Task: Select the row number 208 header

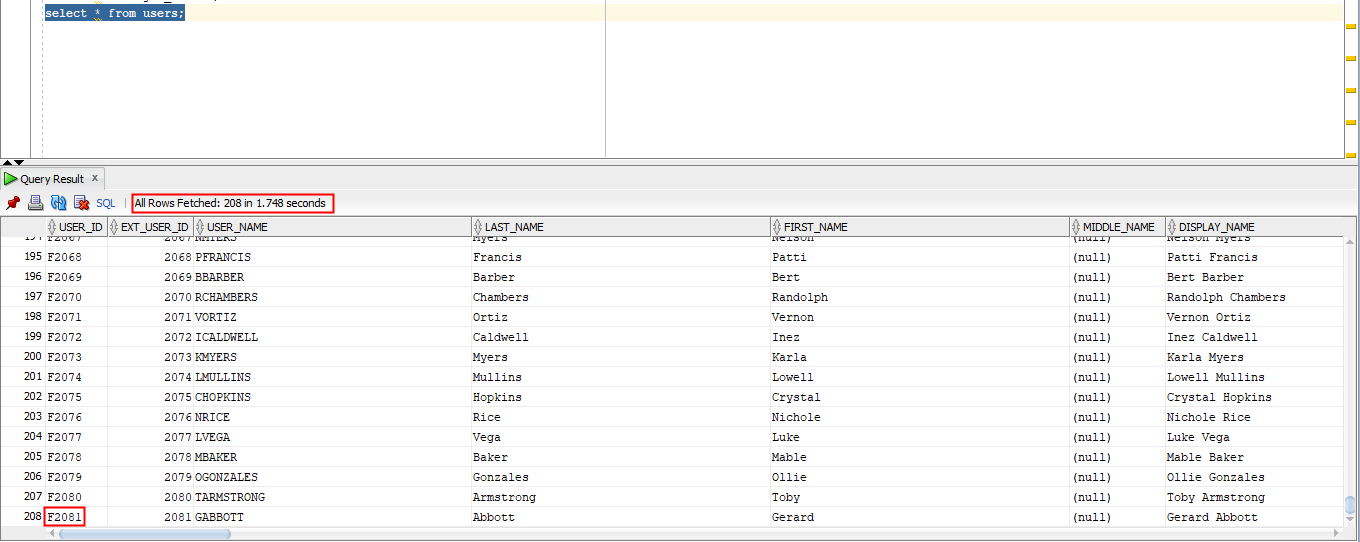Action: point(23,517)
